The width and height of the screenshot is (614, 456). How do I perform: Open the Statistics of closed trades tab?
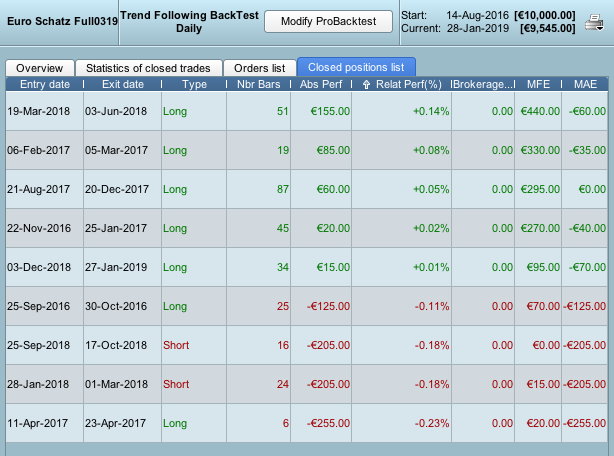tap(148, 68)
